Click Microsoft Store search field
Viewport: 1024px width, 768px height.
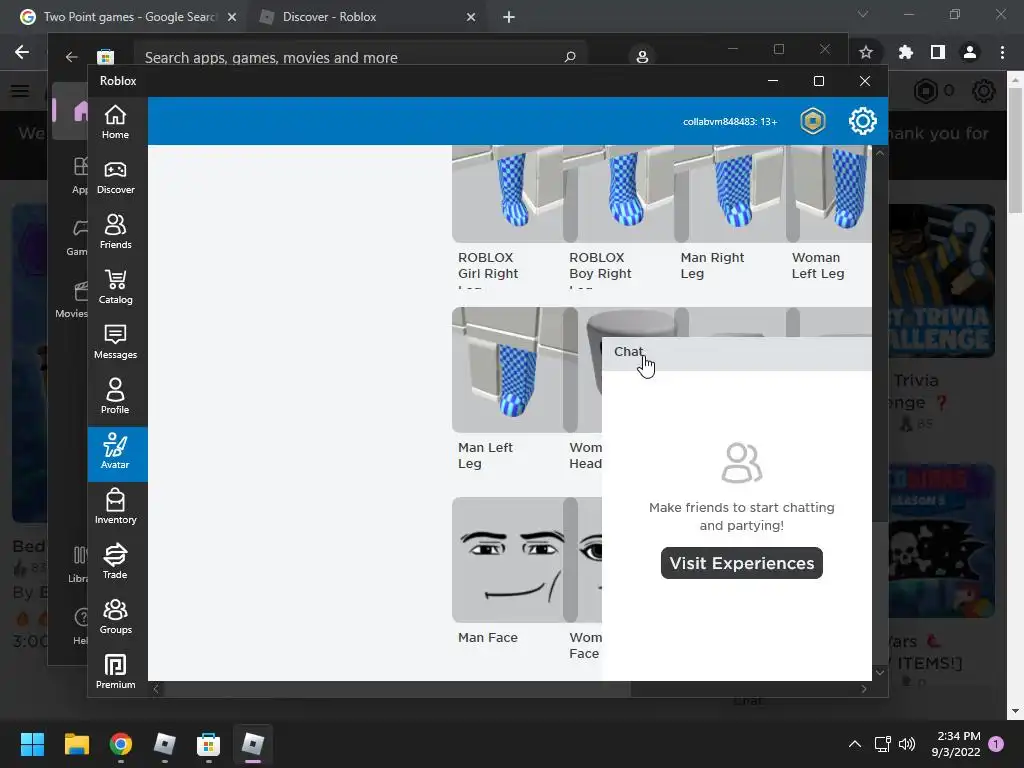click(360, 57)
